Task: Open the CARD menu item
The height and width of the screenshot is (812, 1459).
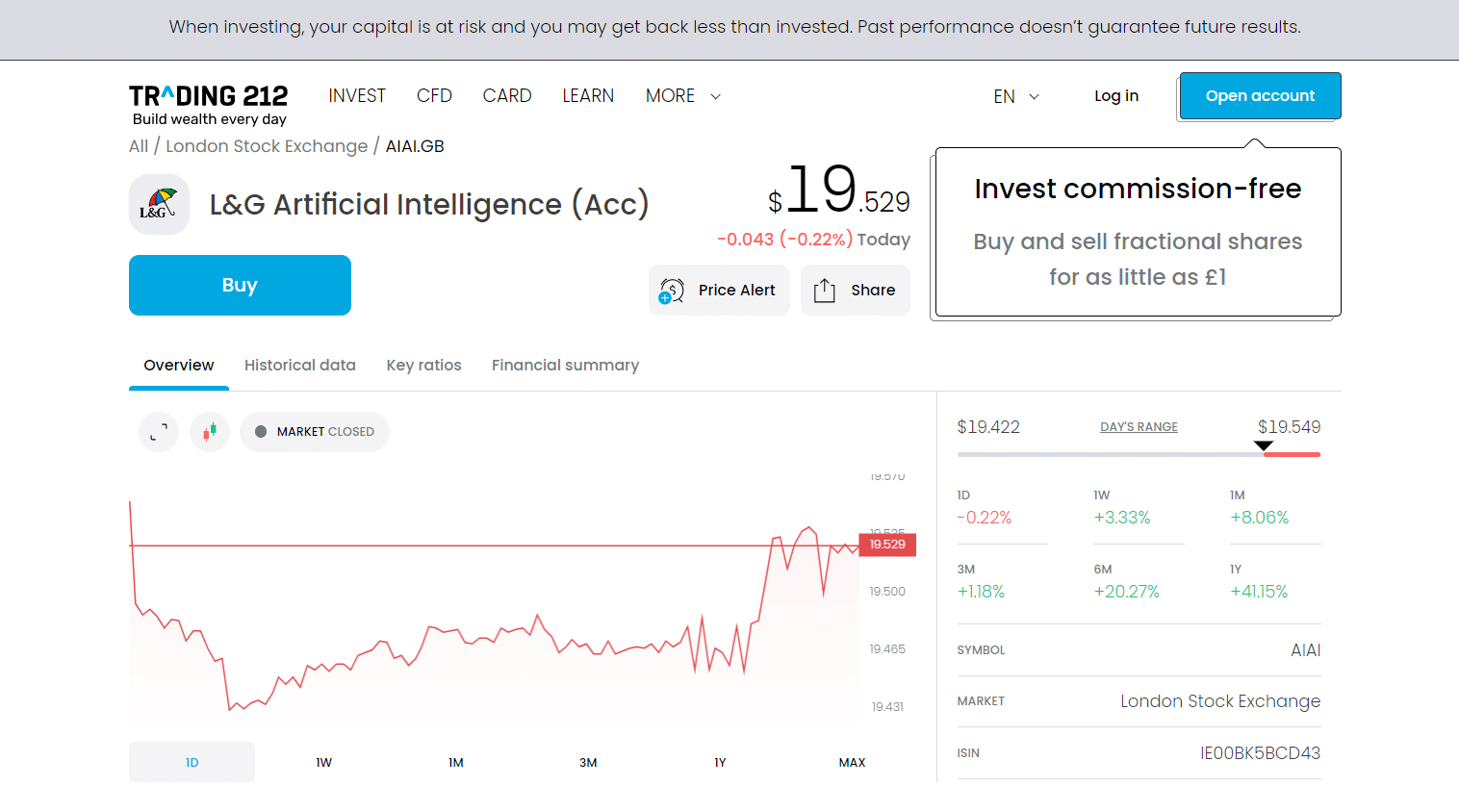Action: [507, 96]
